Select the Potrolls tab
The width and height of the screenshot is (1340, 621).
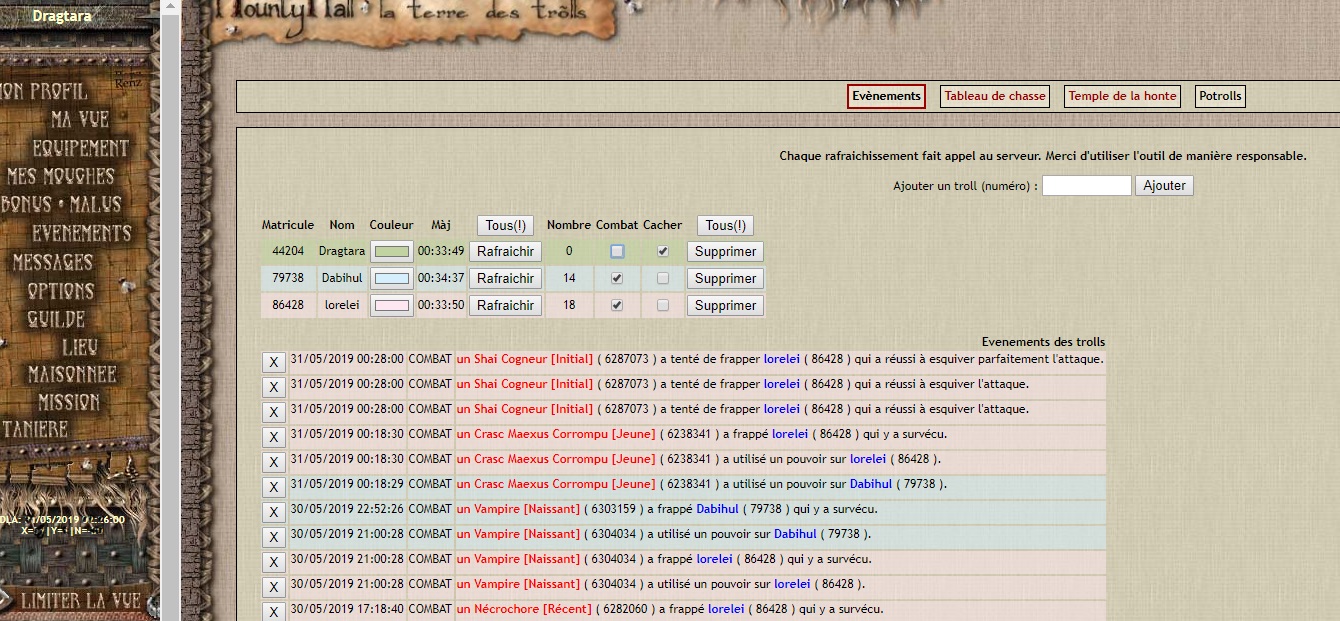1220,96
